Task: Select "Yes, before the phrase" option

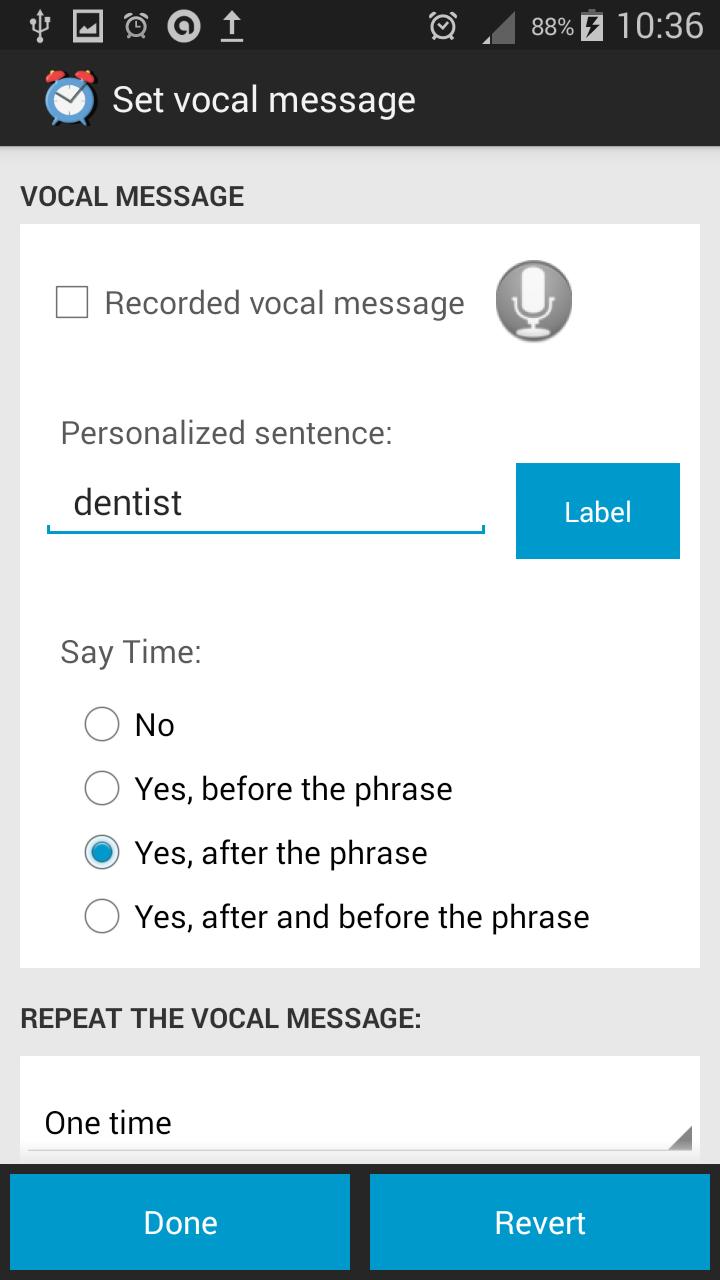Action: [102, 789]
